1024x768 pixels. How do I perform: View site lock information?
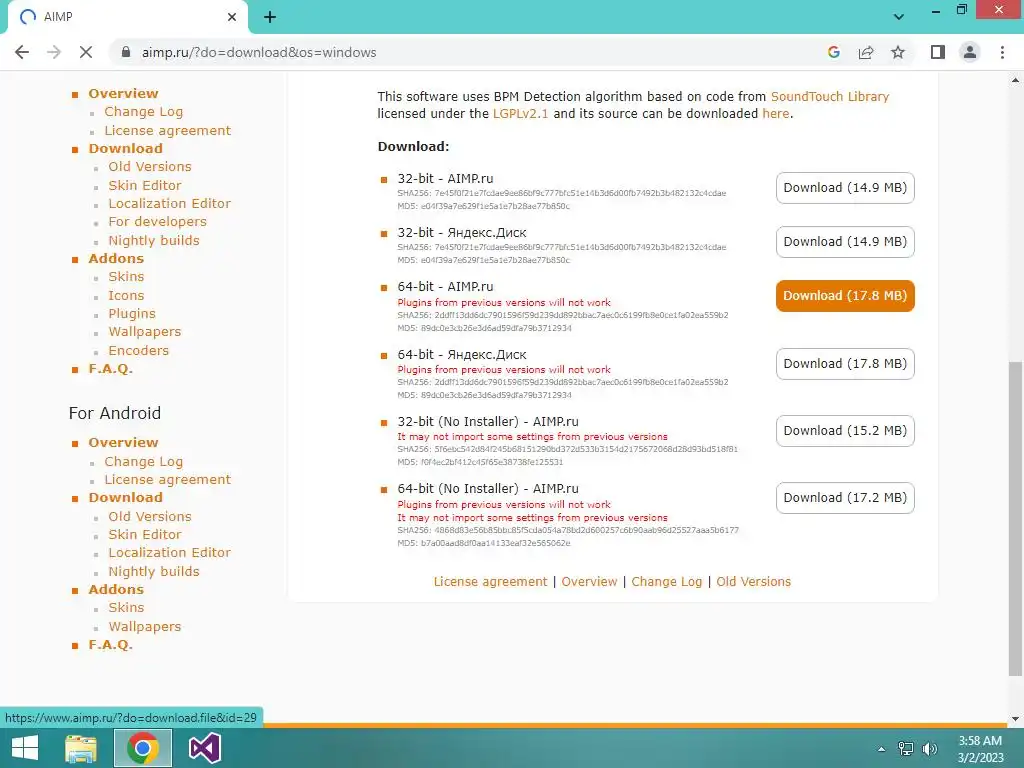click(x=126, y=52)
